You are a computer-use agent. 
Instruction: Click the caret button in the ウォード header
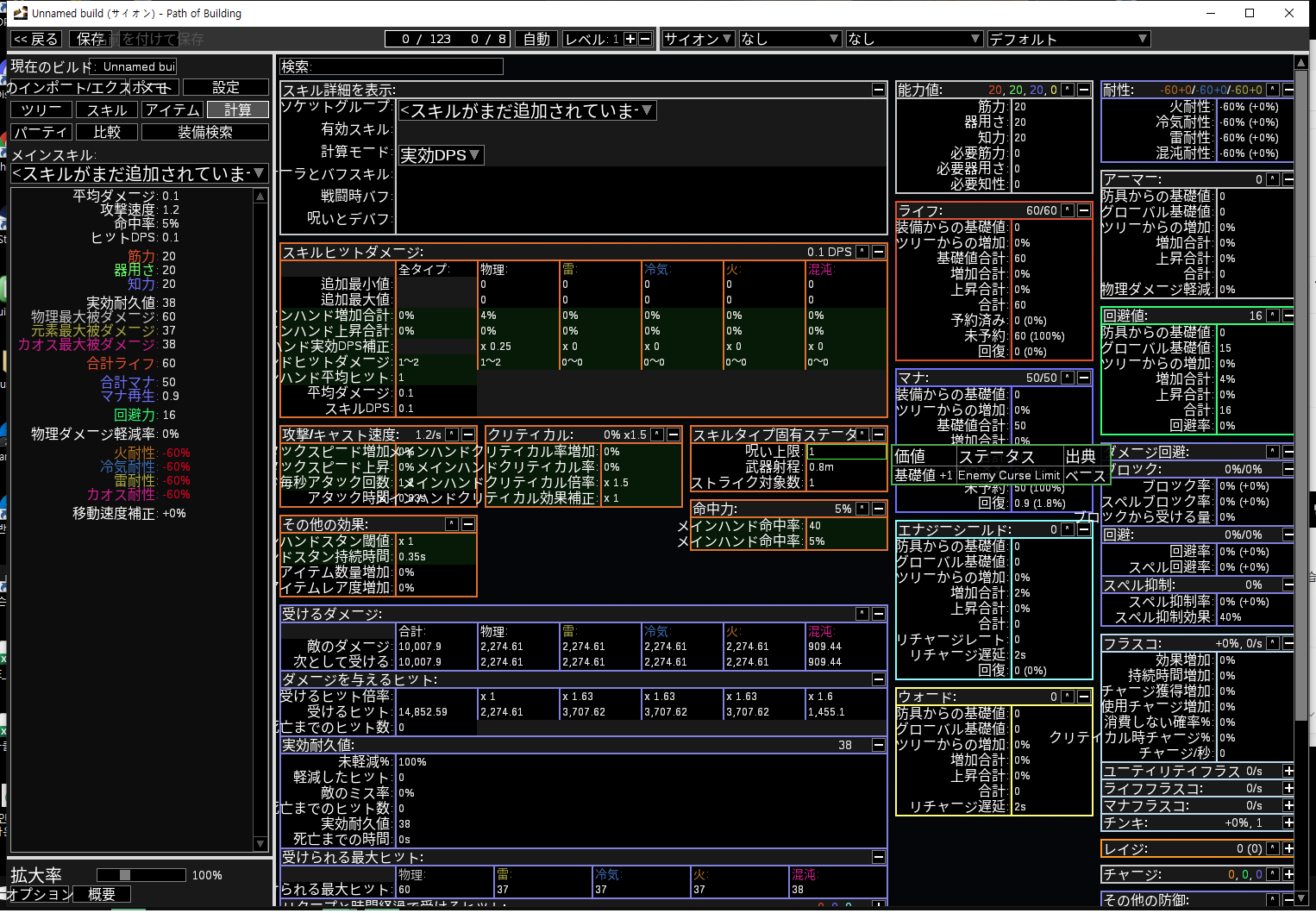[x=1068, y=697]
